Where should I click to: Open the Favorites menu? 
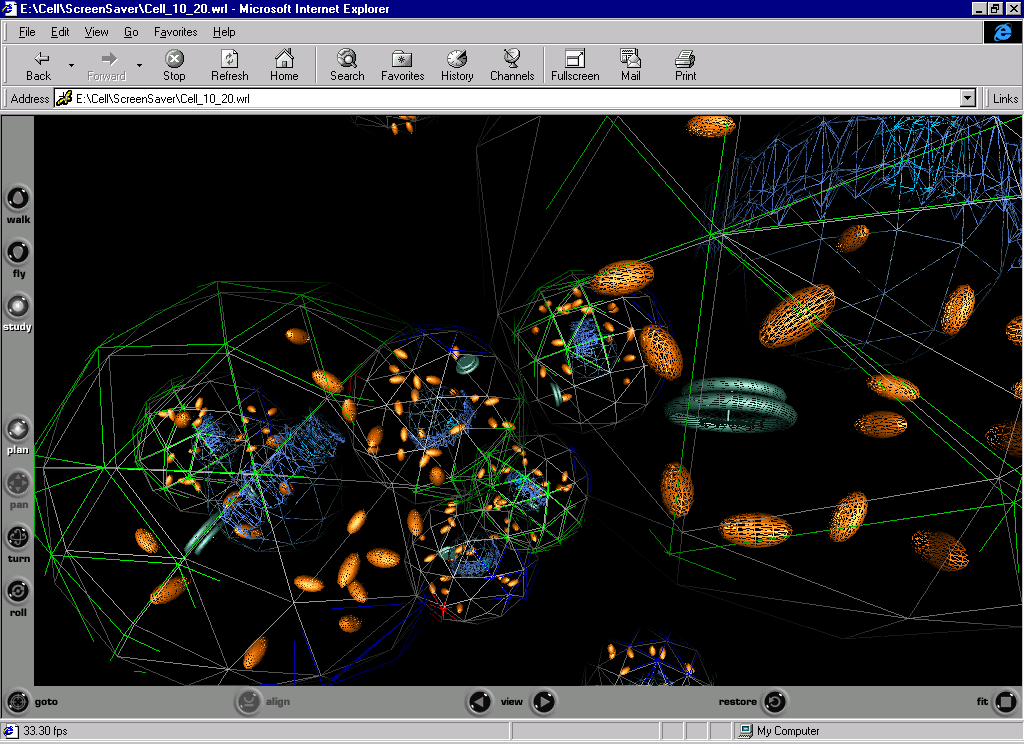click(175, 32)
